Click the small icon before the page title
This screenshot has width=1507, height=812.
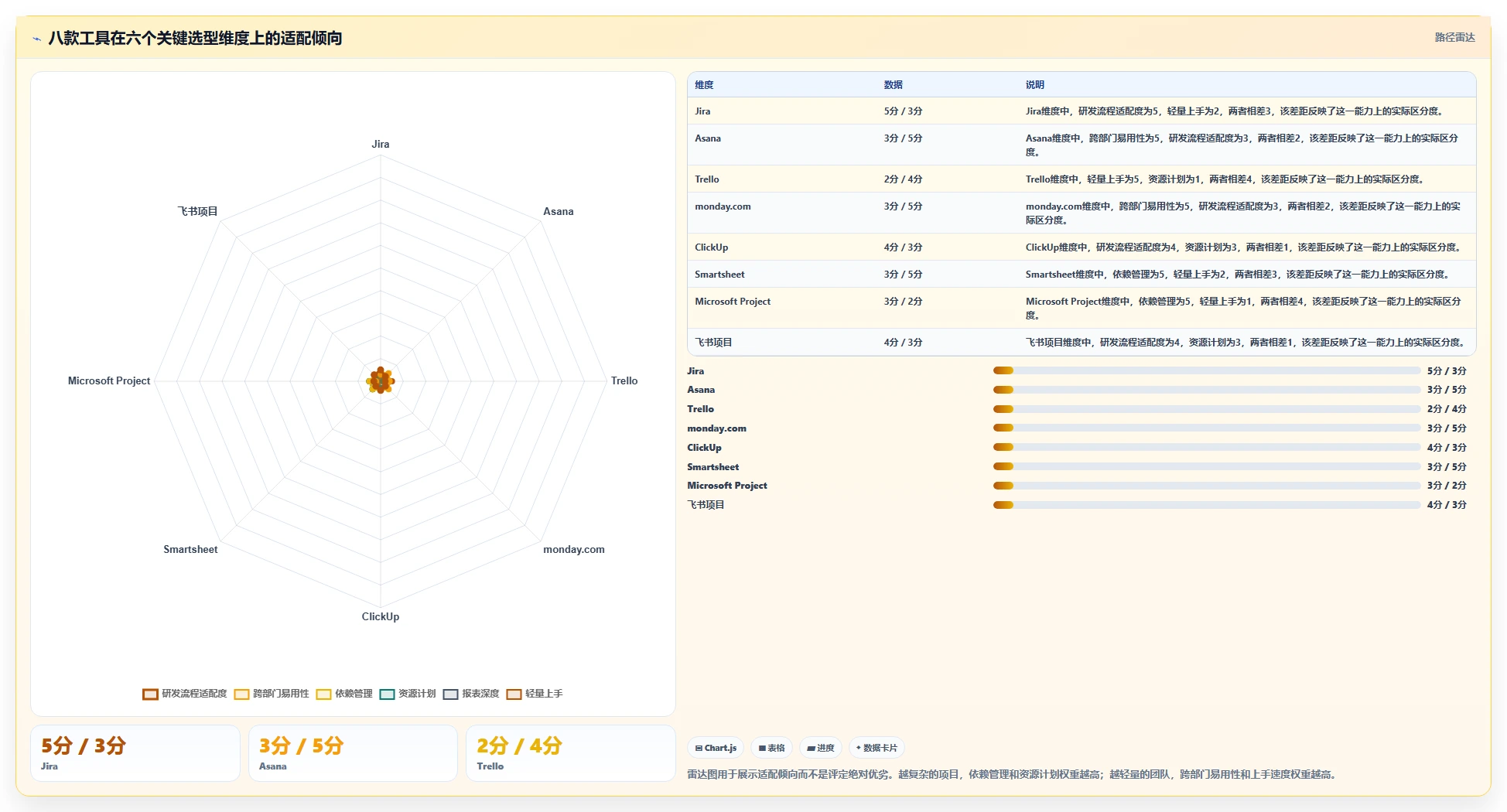(x=36, y=38)
